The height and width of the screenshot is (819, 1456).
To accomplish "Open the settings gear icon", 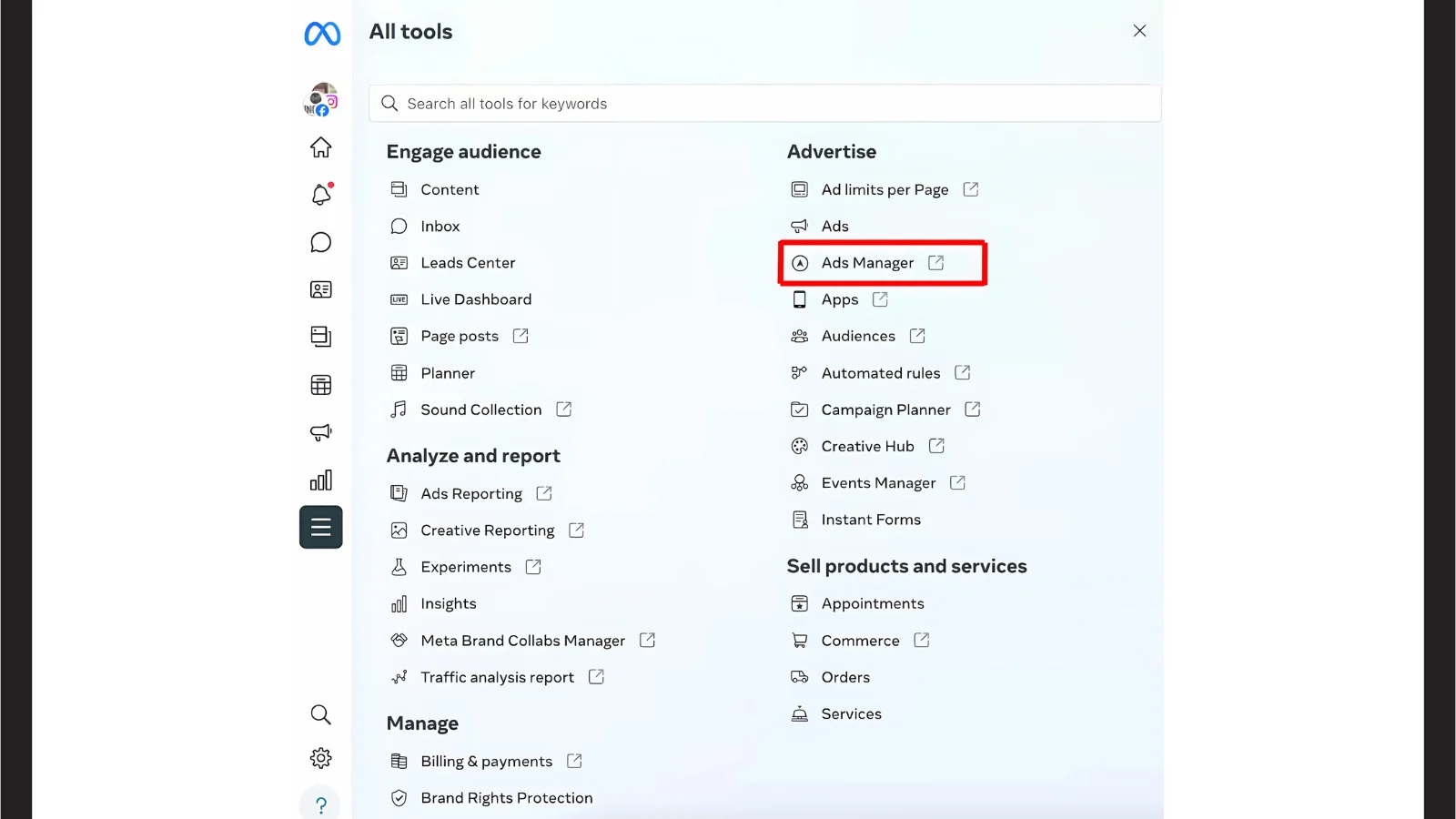I will 320,758.
